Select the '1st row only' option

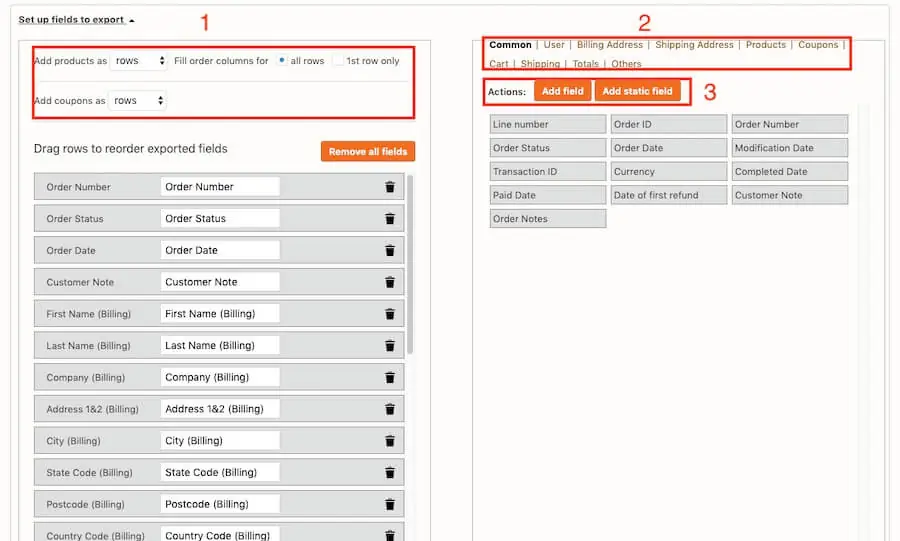tap(338, 60)
